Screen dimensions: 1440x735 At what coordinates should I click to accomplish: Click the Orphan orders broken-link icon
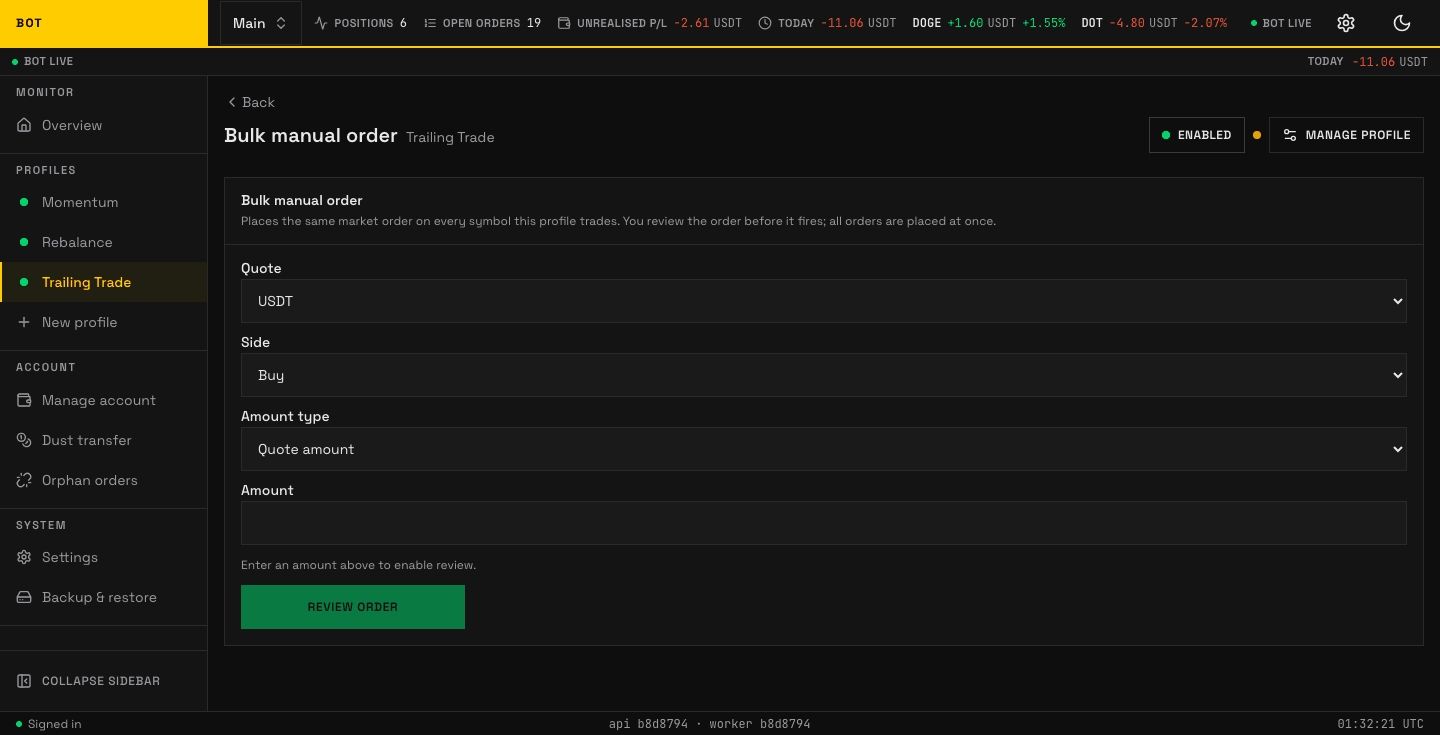tap(24, 480)
